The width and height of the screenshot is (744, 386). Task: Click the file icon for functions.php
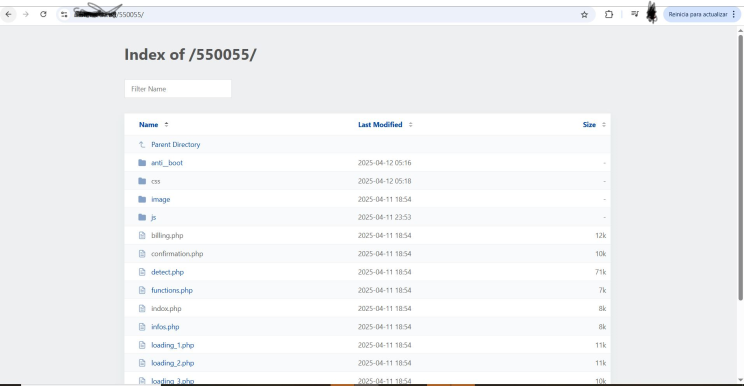tap(142, 290)
